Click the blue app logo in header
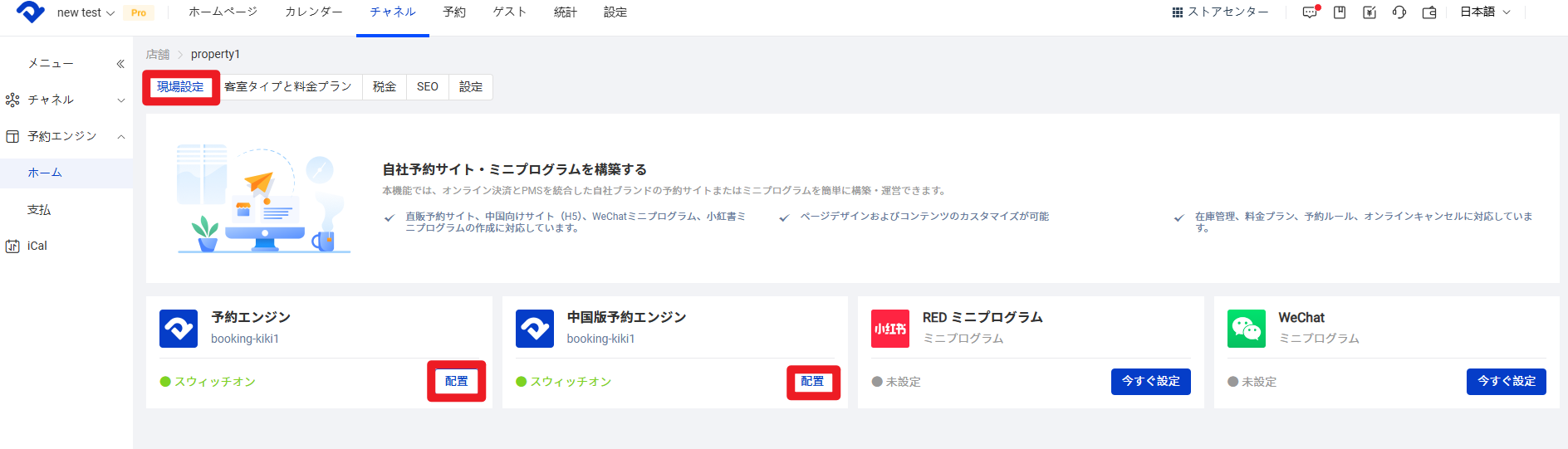Viewport: 1568px width, 449px height. [31, 12]
